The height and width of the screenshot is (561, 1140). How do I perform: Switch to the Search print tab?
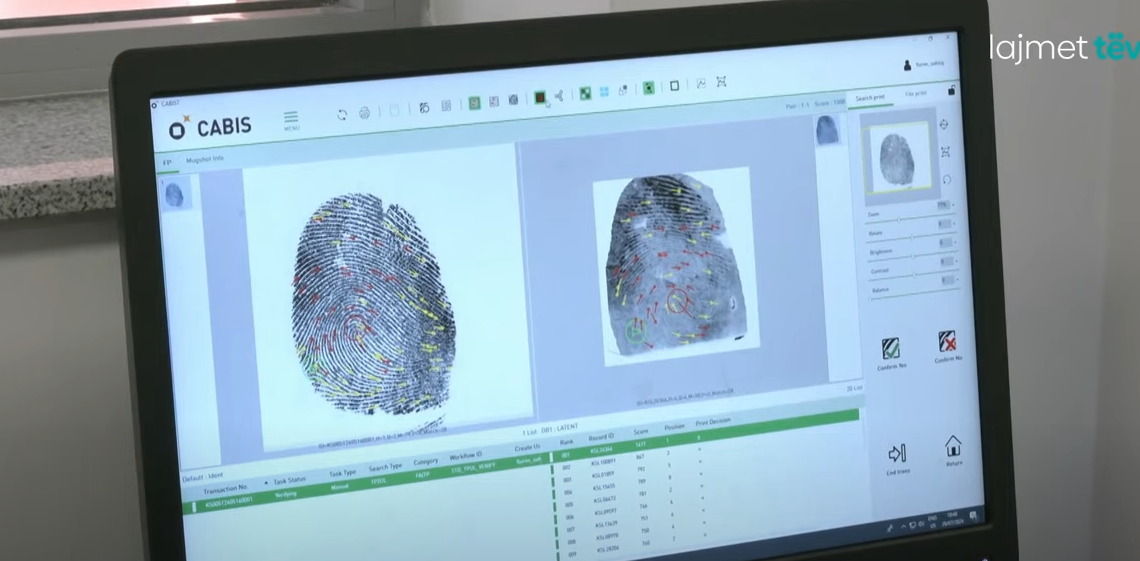[870, 98]
